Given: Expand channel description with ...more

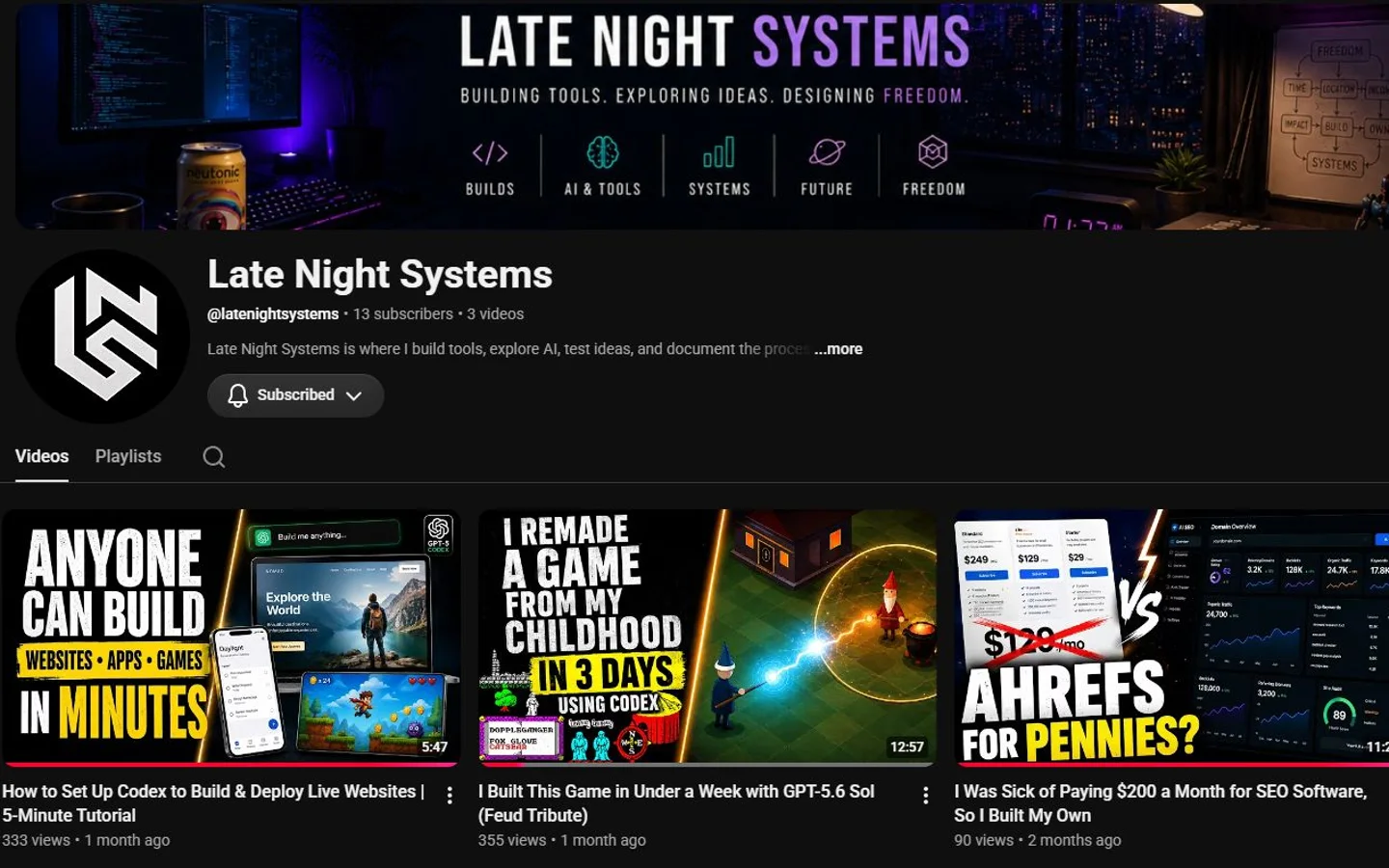Looking at the screenshot, I should pyautogui.click(x=838, y=349).
